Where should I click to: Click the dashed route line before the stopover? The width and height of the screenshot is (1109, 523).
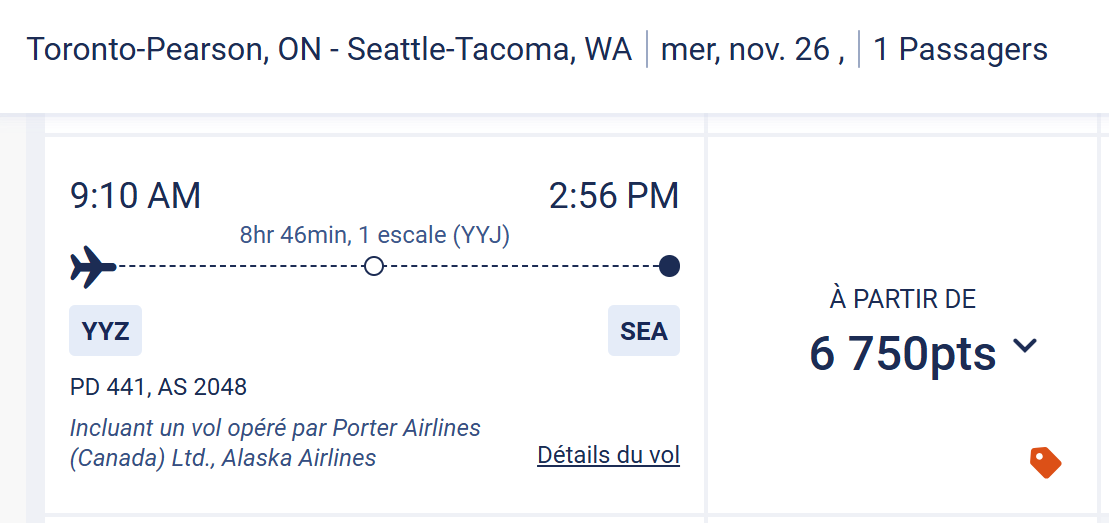(x=240, y=266)
